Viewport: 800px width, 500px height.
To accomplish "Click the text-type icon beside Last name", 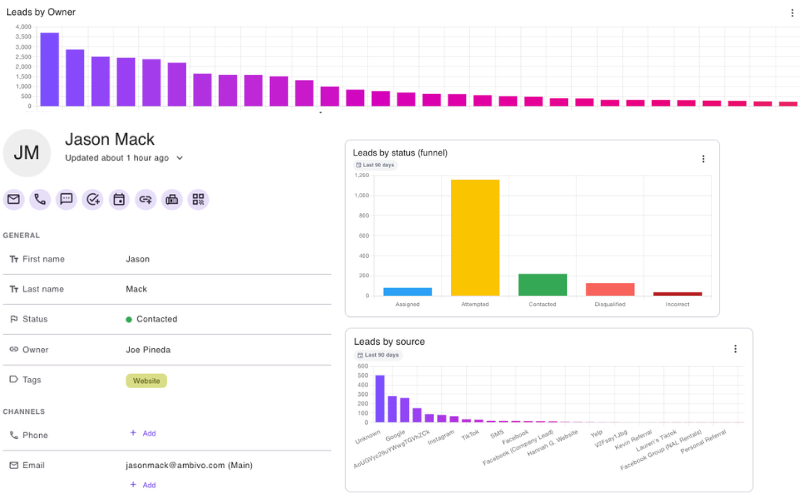I will point(14,289).
